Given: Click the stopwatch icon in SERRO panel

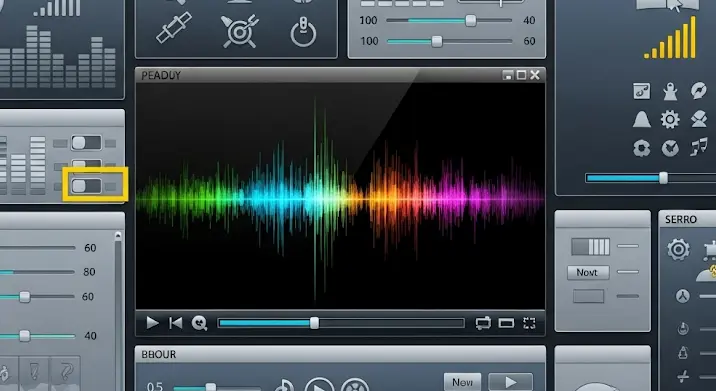Looking at the screenshot, I should 683,328.
